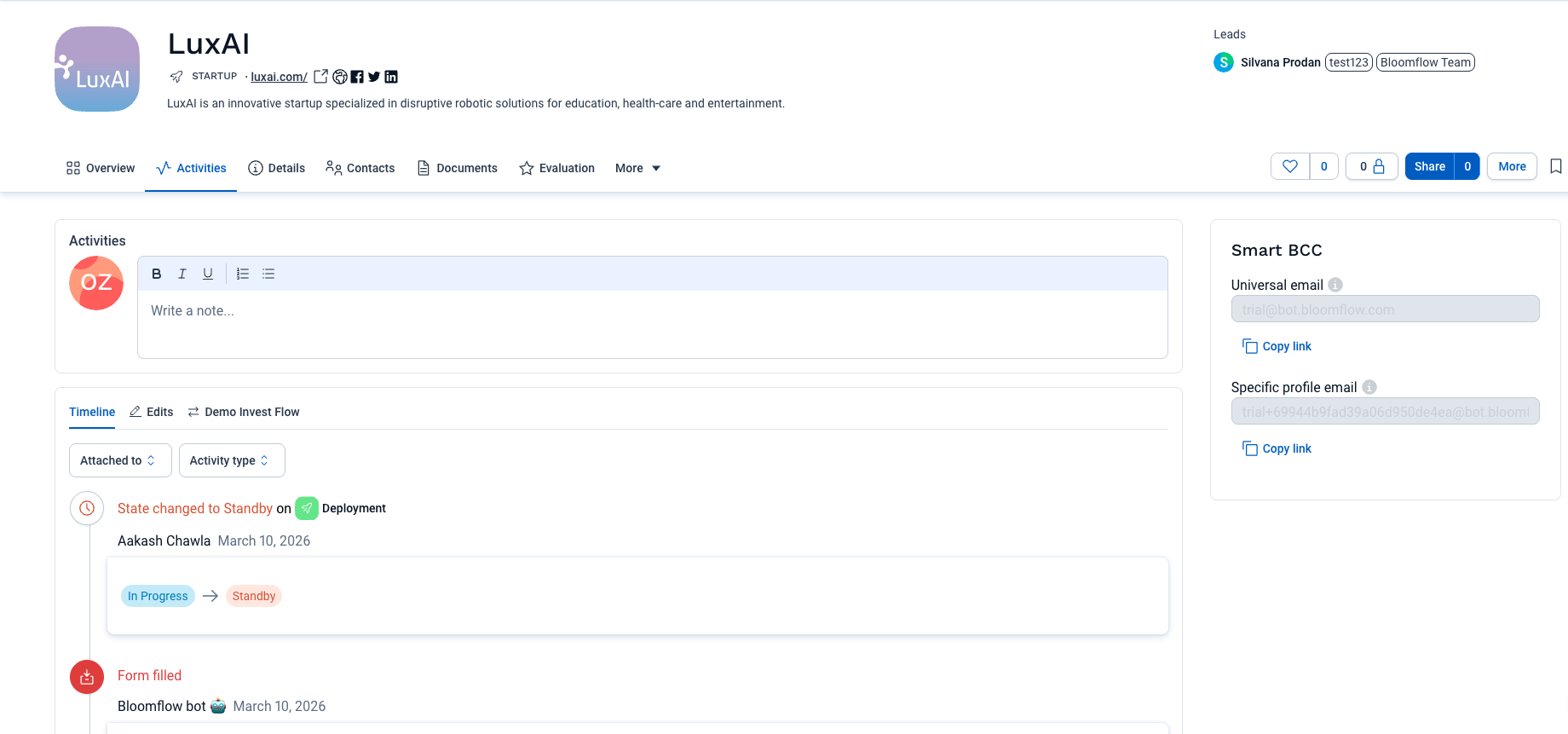The height and width of the screenshot is (734, 1568).
Task: Click the Specific profile email field
Action: click(x=1386, y=411)
